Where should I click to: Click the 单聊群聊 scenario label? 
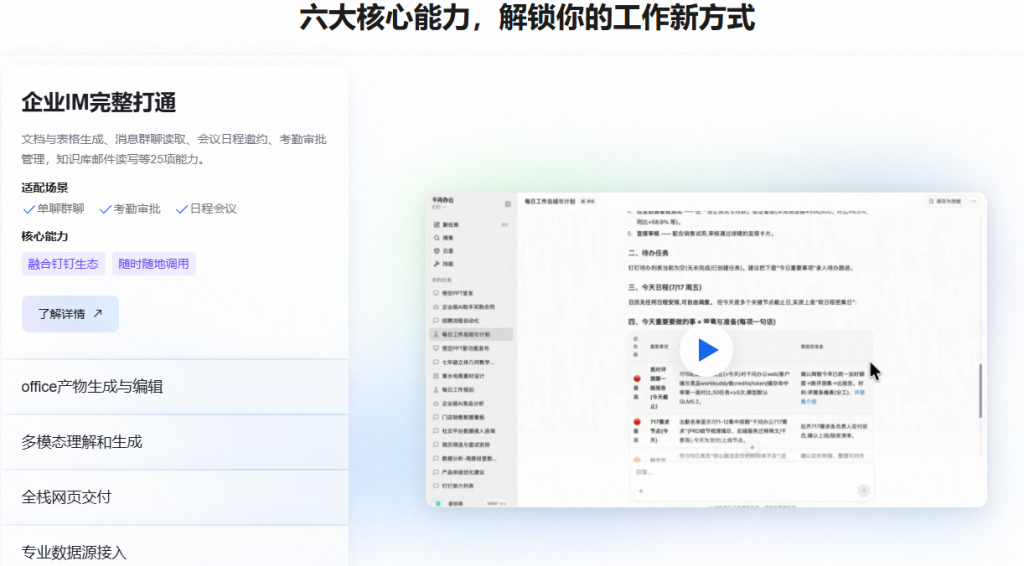tap(61, 209)
